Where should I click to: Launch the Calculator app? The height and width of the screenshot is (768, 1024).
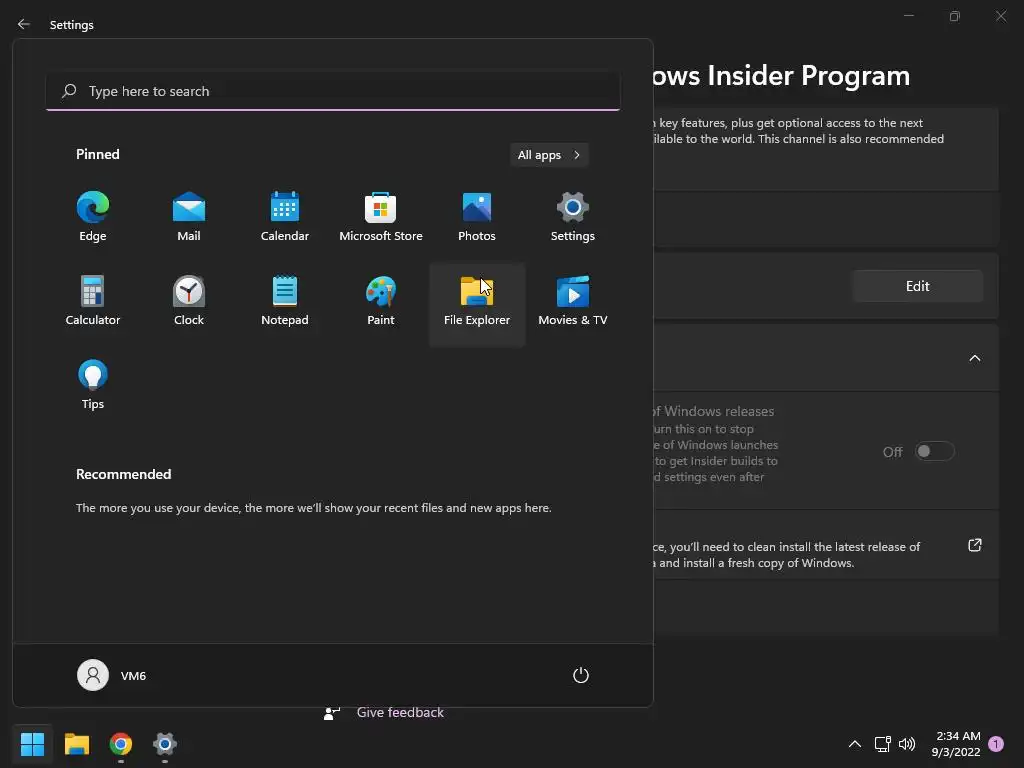pos(93,301)
